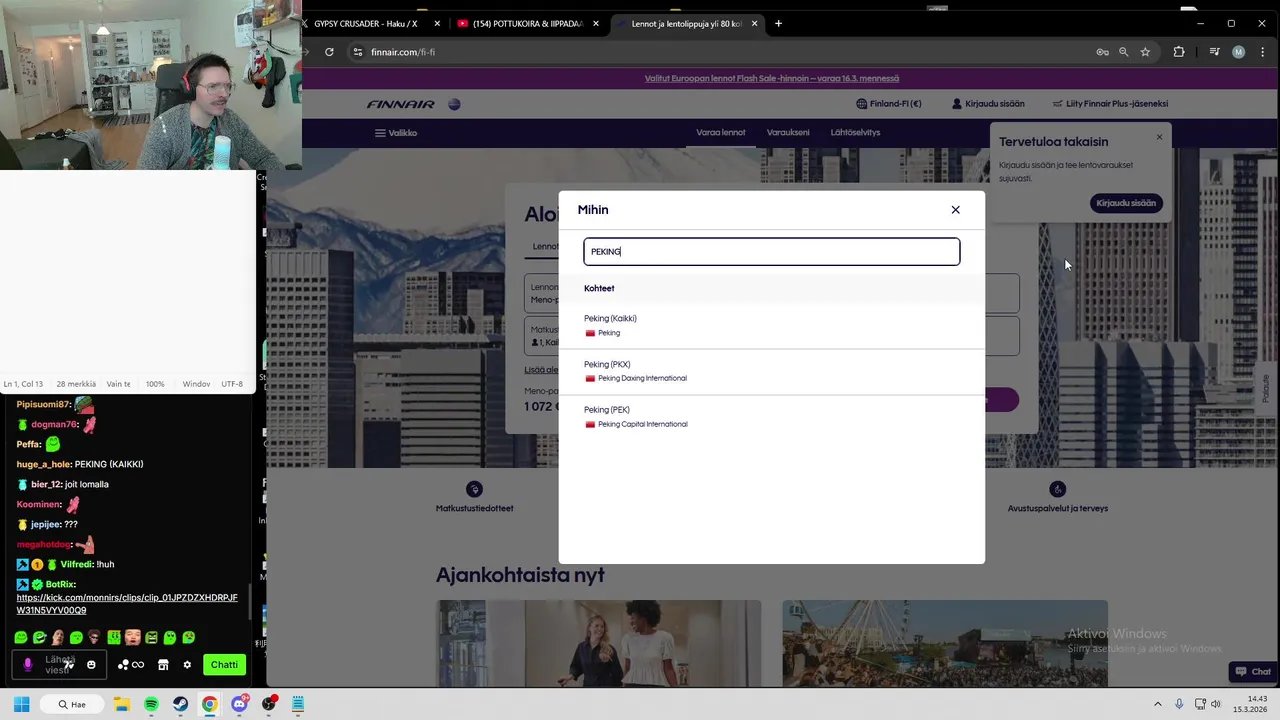The width and height of the screenshot is (1280, 720).
Task: Open Chrome three-dot menu
Action: (x=1261, y=52)
